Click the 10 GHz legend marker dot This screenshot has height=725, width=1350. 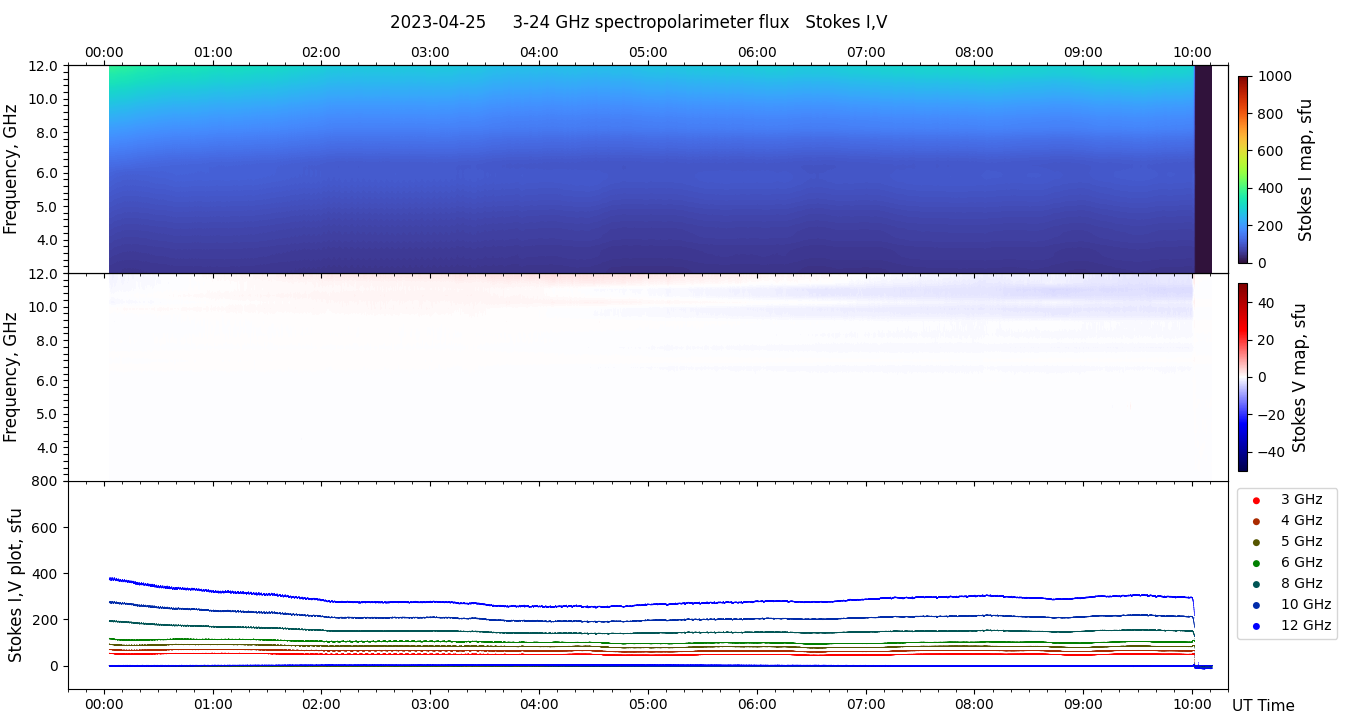tap(1256, 605)
